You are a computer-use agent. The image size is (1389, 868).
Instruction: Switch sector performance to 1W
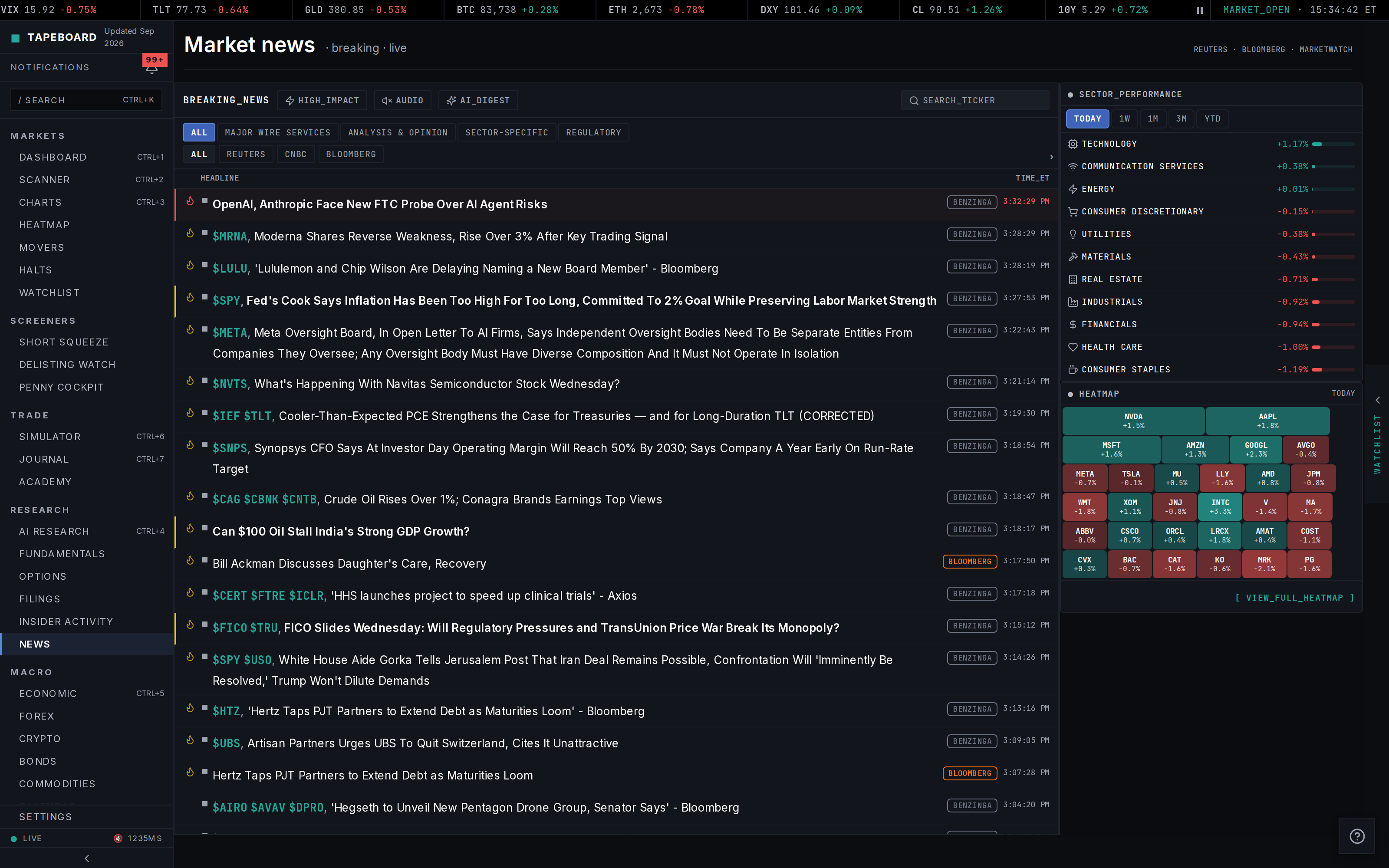(x=1124, y=119)
